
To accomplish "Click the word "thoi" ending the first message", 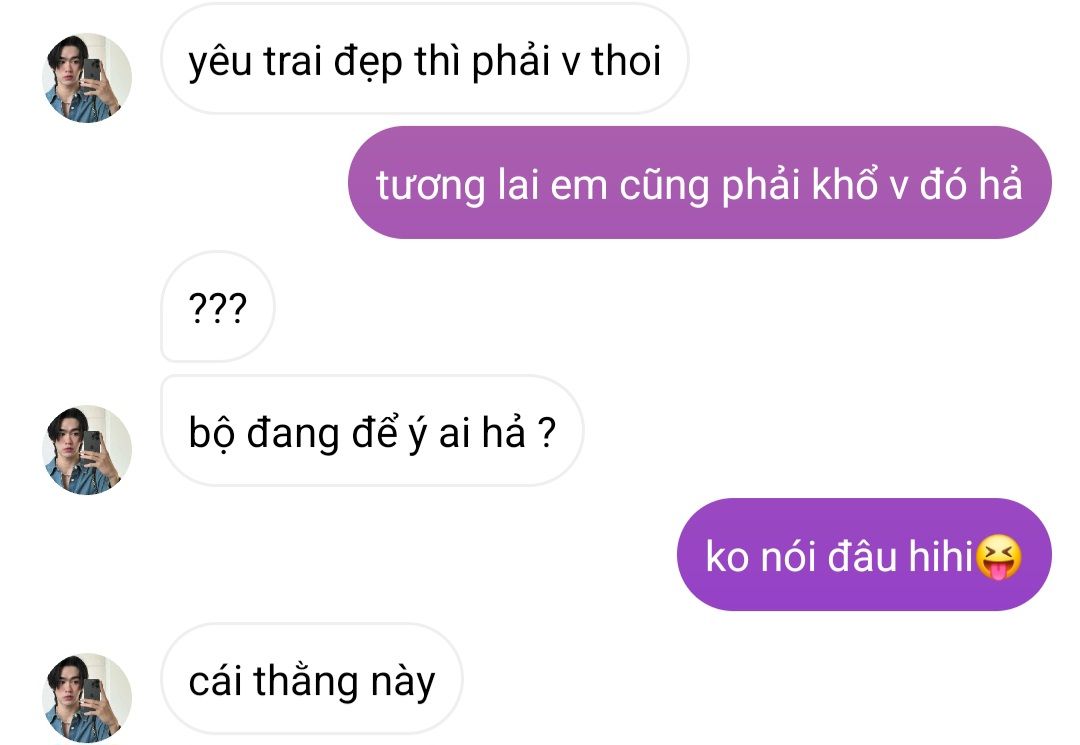I will [627, 60].
